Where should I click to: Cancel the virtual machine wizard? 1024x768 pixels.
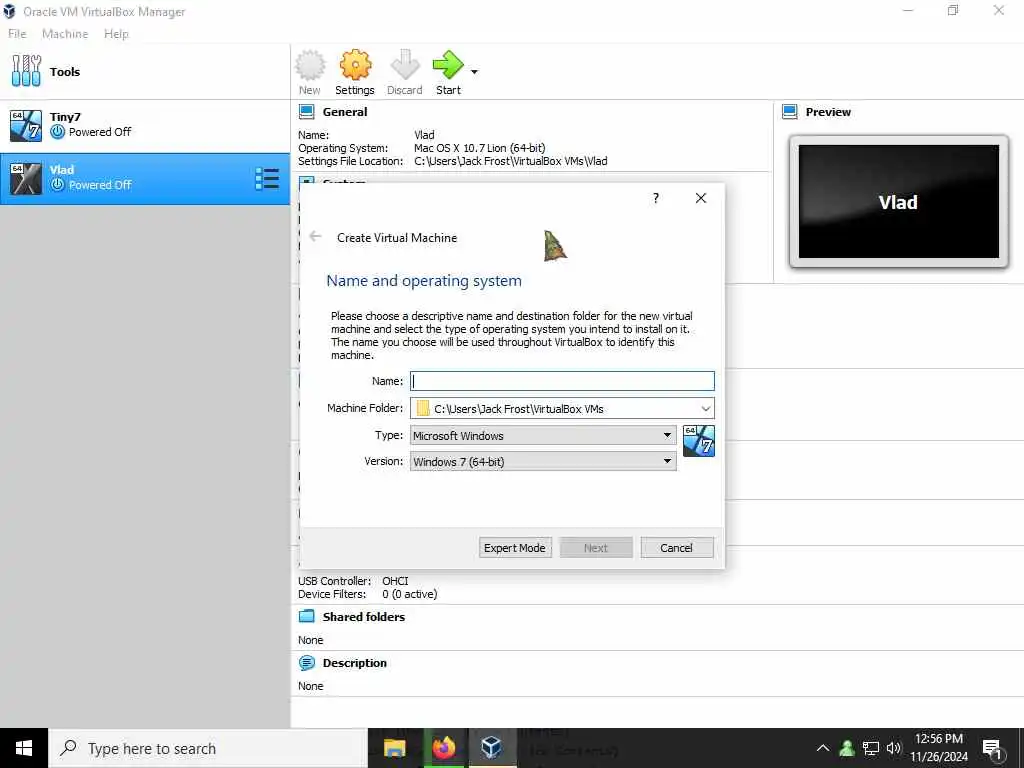(677, 548)
